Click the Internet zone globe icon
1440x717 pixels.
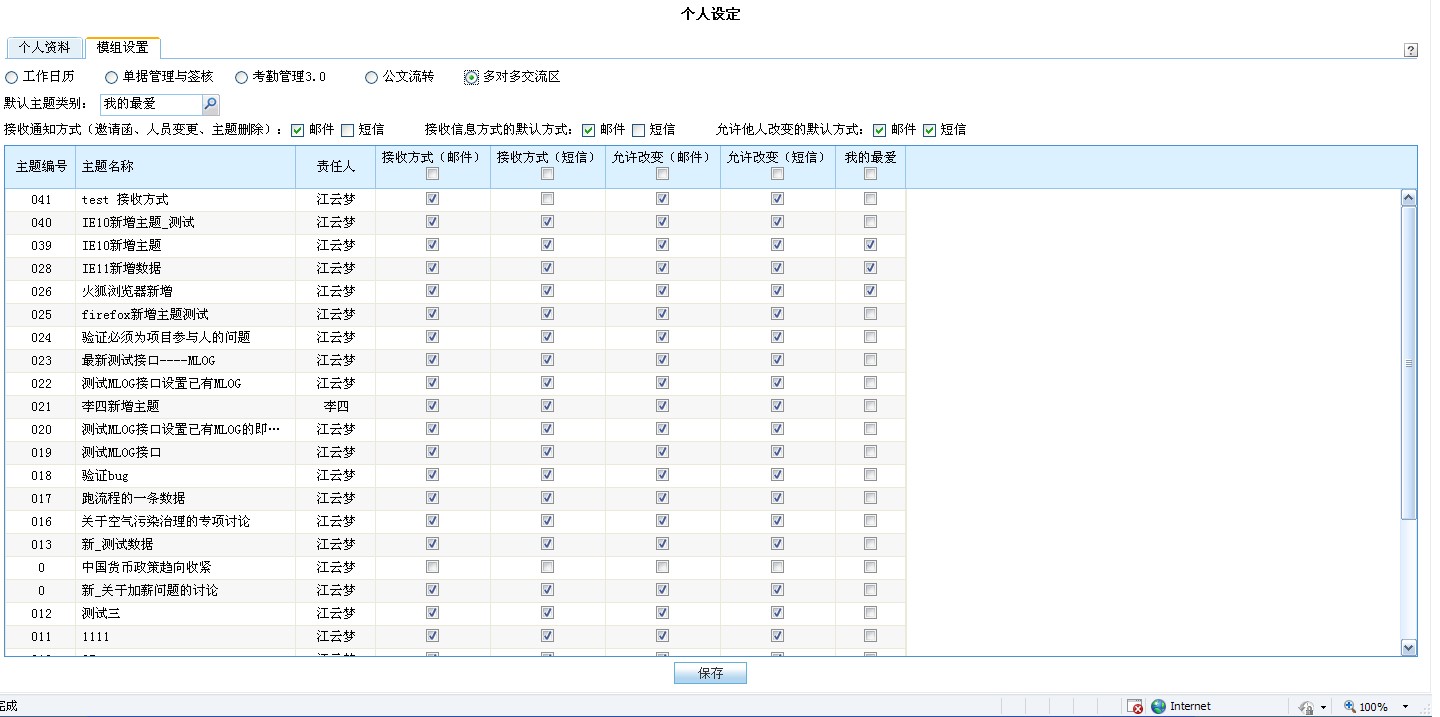click(1158, 706)
